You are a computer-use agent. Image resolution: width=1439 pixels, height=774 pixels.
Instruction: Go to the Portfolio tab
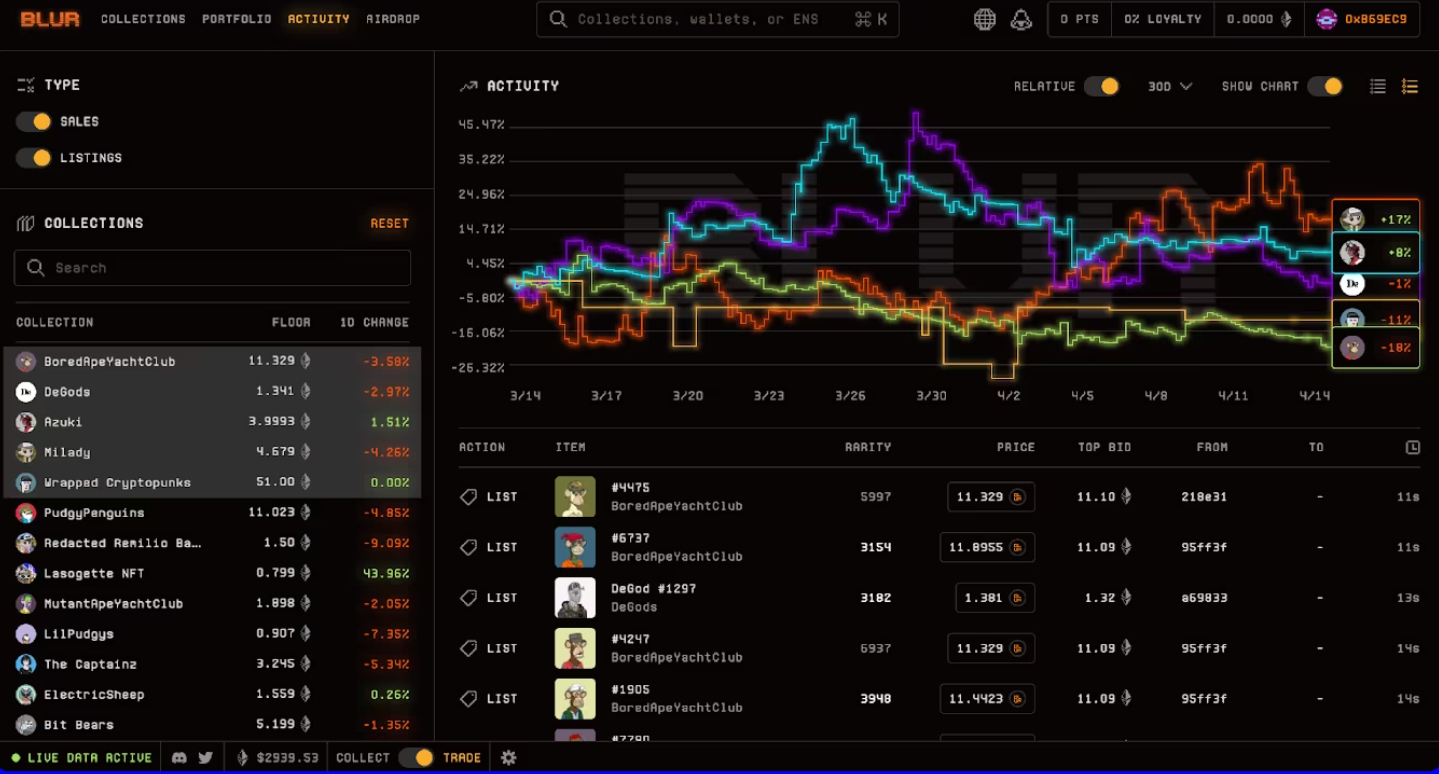[236, 19]
